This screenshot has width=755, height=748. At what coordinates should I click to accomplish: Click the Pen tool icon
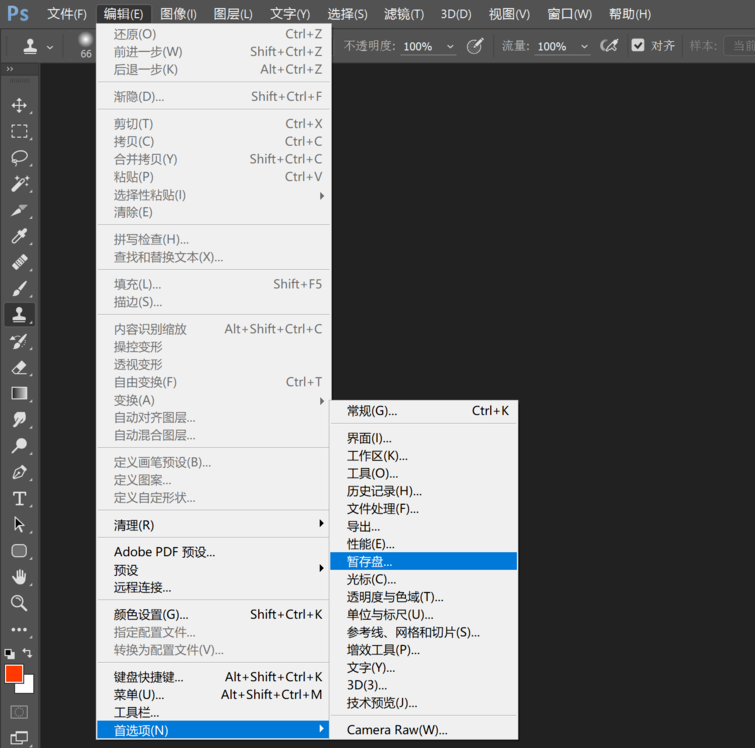coord(19,472)
